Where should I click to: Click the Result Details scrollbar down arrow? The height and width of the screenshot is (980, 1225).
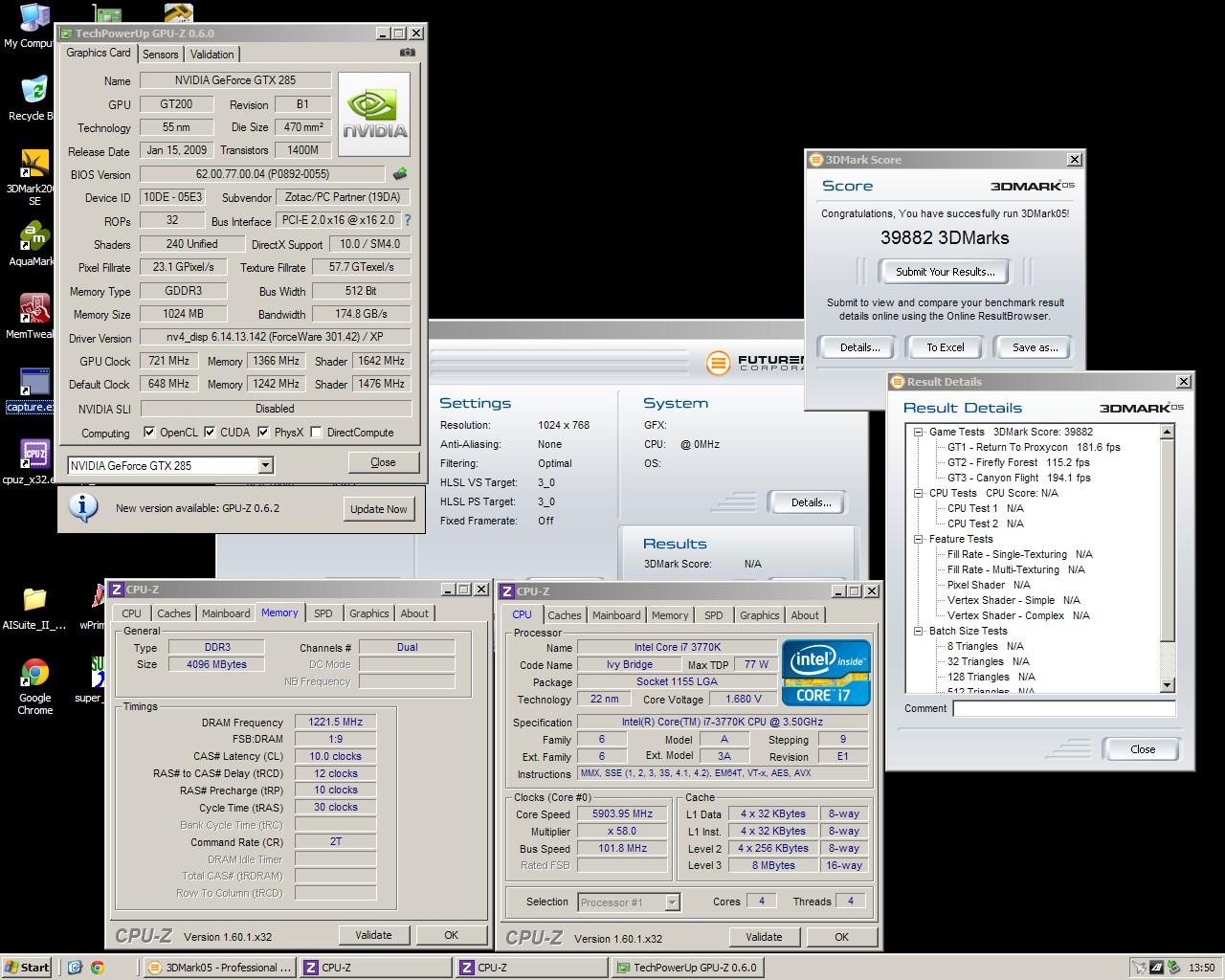tap(1167, 685)
